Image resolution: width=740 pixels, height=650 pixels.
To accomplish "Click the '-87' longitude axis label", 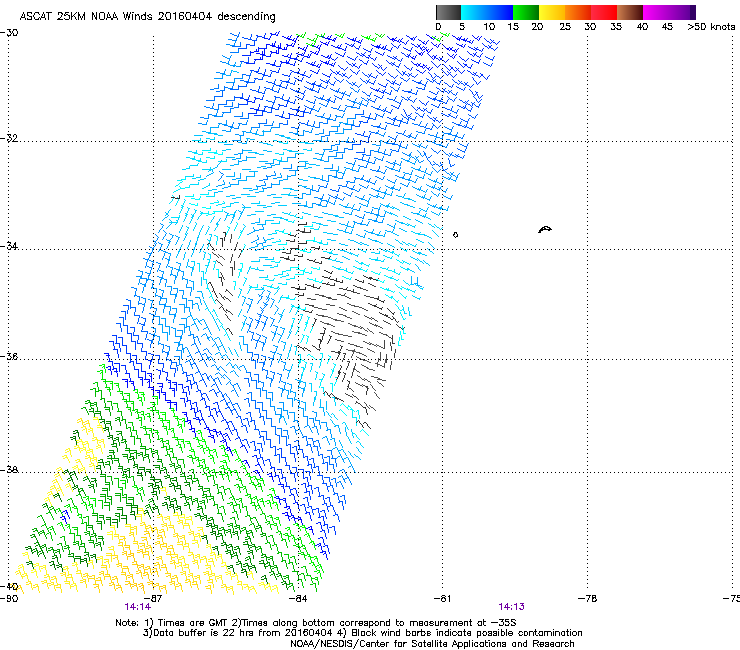I will pyautogui.click(x=153, y=599).
